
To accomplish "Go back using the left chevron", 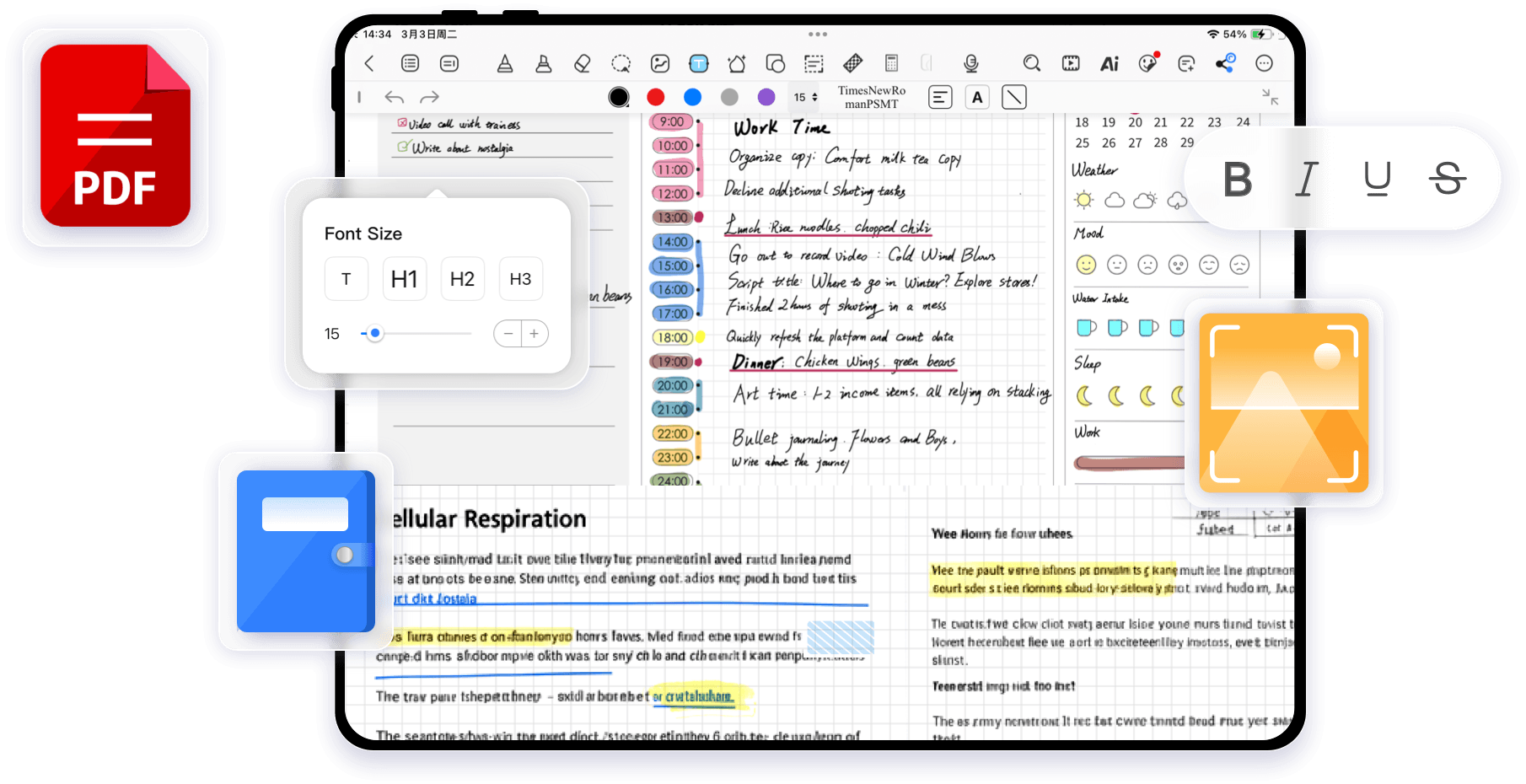I will pyautogui.click(x=369, y=63).
